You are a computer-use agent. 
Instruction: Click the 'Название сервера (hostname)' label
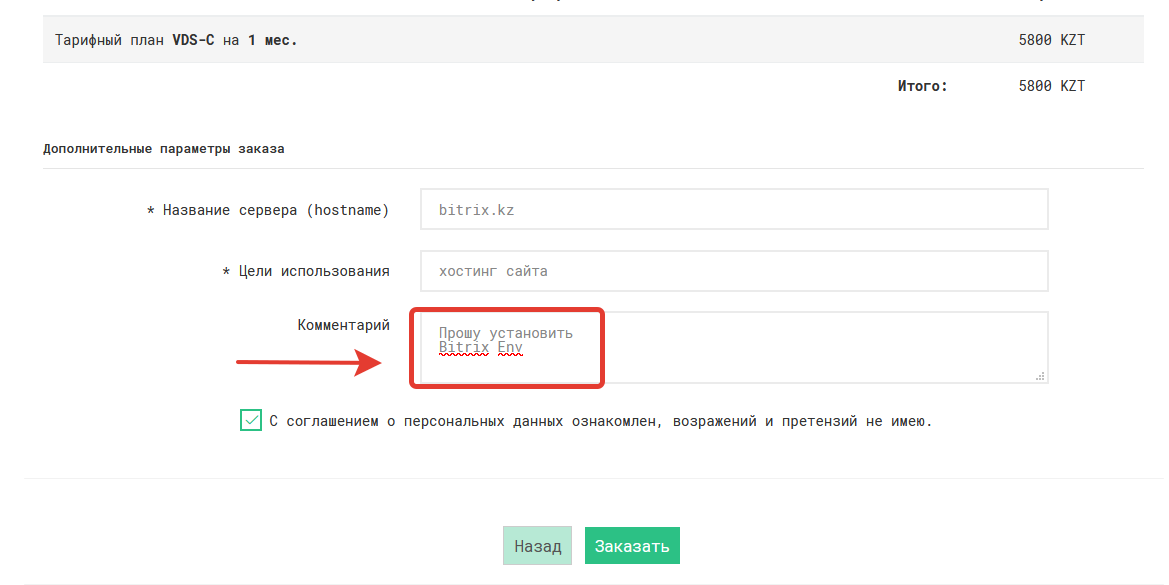pos(276,209)
